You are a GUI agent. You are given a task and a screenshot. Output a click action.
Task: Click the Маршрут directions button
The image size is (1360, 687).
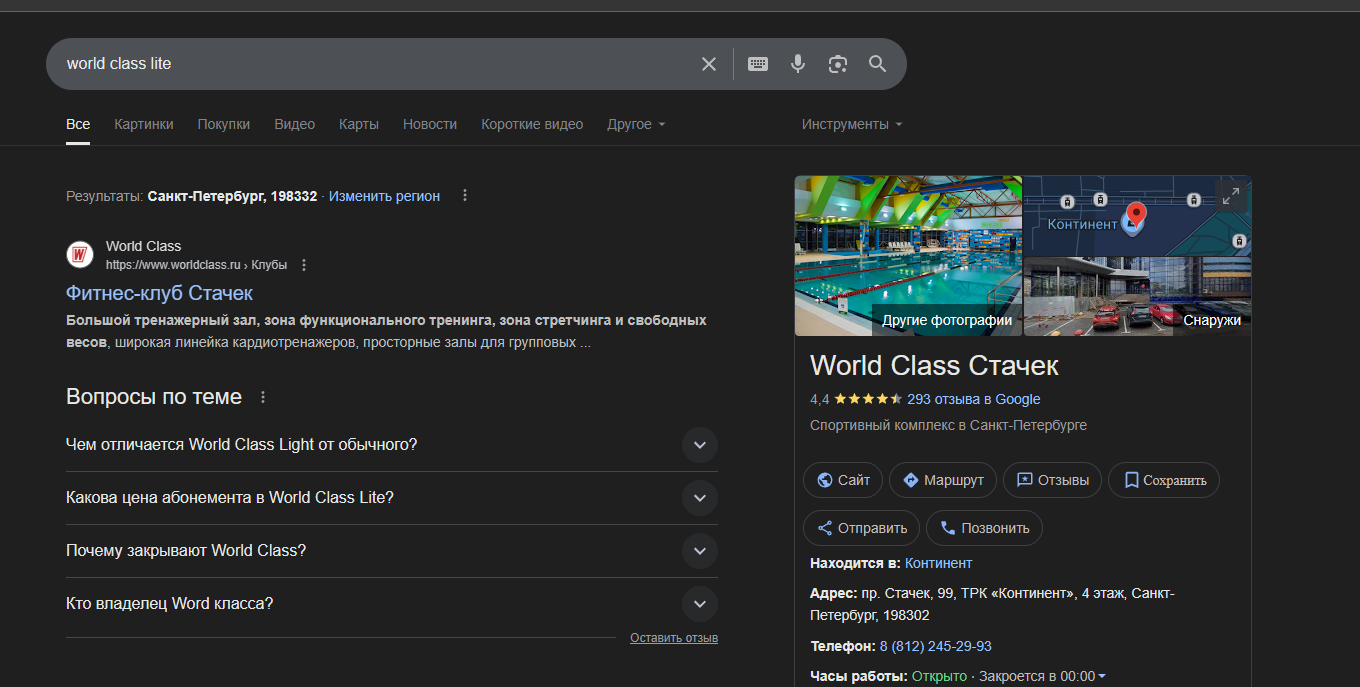[x=943, y=480]
